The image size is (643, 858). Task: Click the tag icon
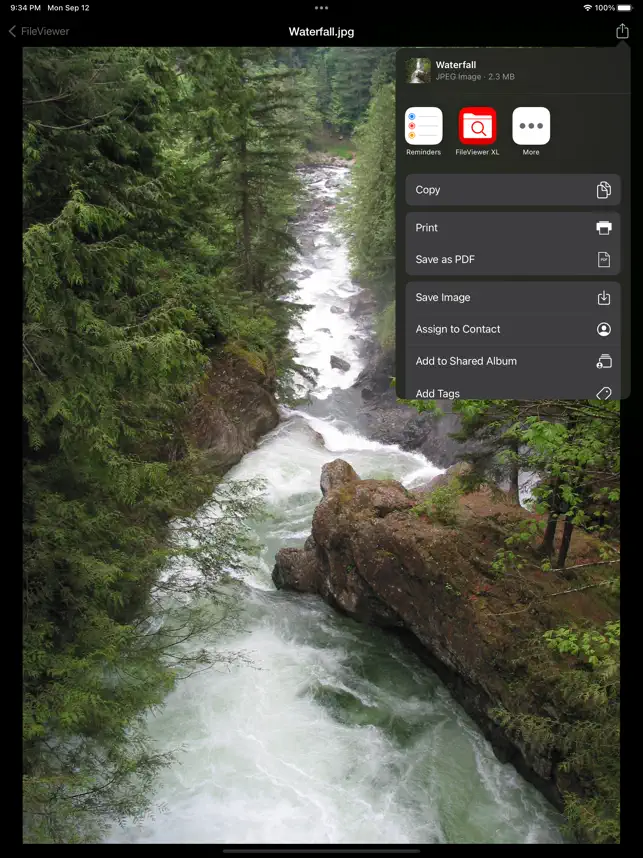pyautogui.click(x=604, y=392)
